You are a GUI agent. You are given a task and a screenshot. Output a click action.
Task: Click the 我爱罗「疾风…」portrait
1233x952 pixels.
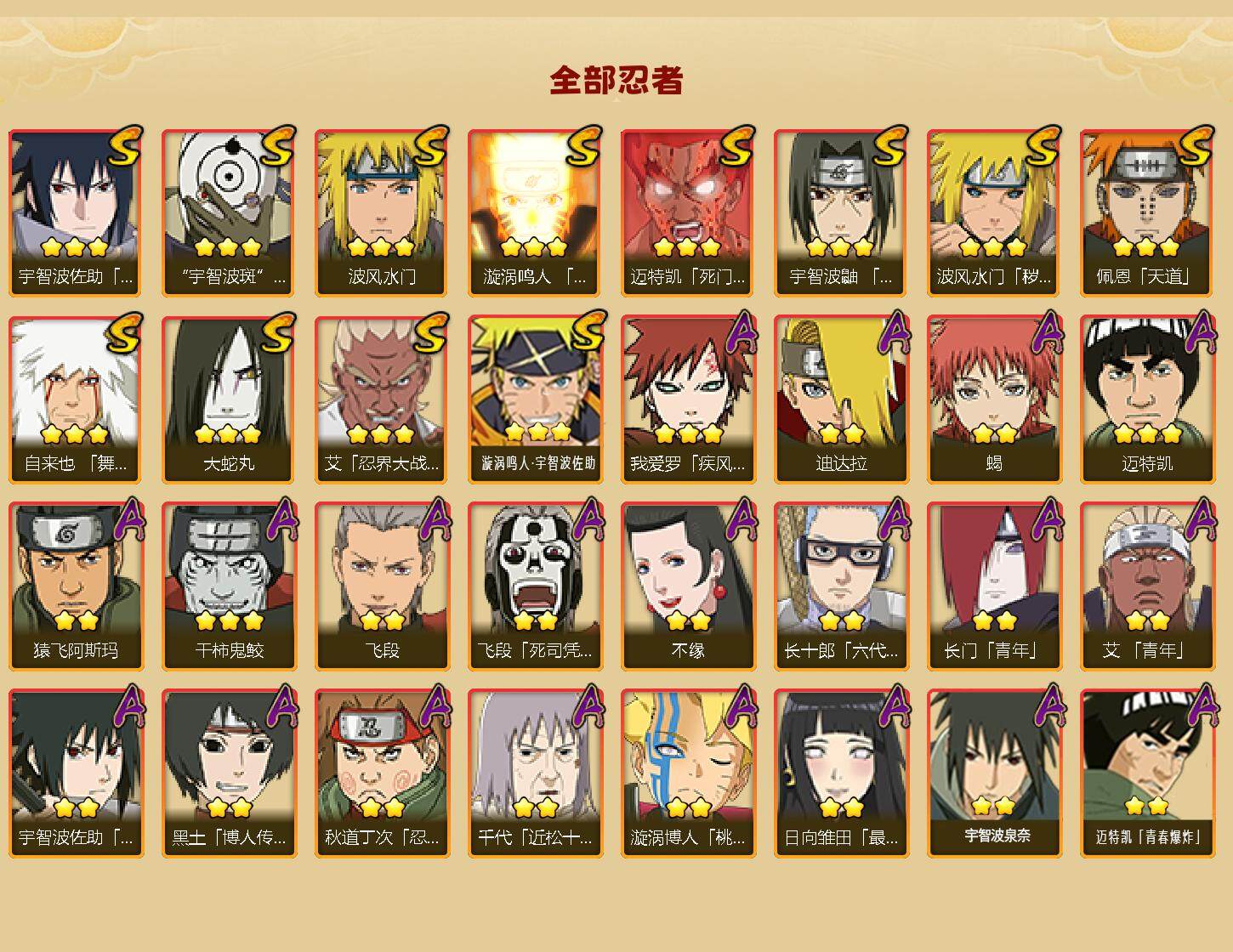coord(687,399)
